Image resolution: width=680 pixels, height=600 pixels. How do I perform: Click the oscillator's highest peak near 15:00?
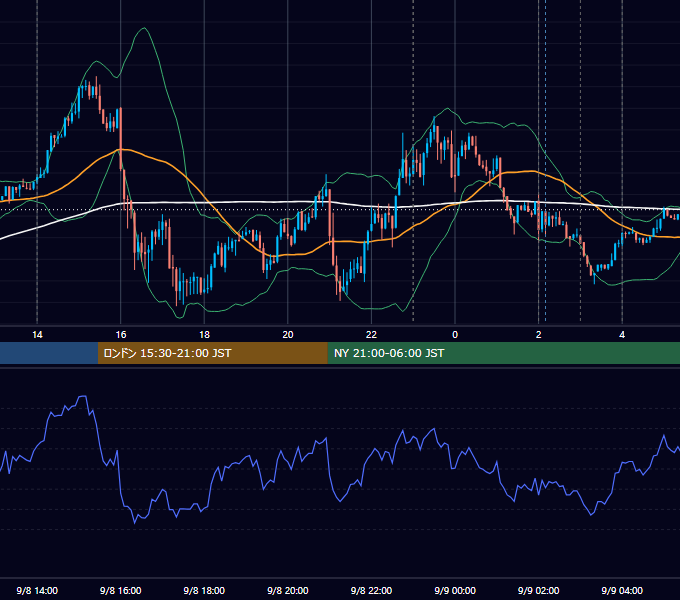coord(82,396)
